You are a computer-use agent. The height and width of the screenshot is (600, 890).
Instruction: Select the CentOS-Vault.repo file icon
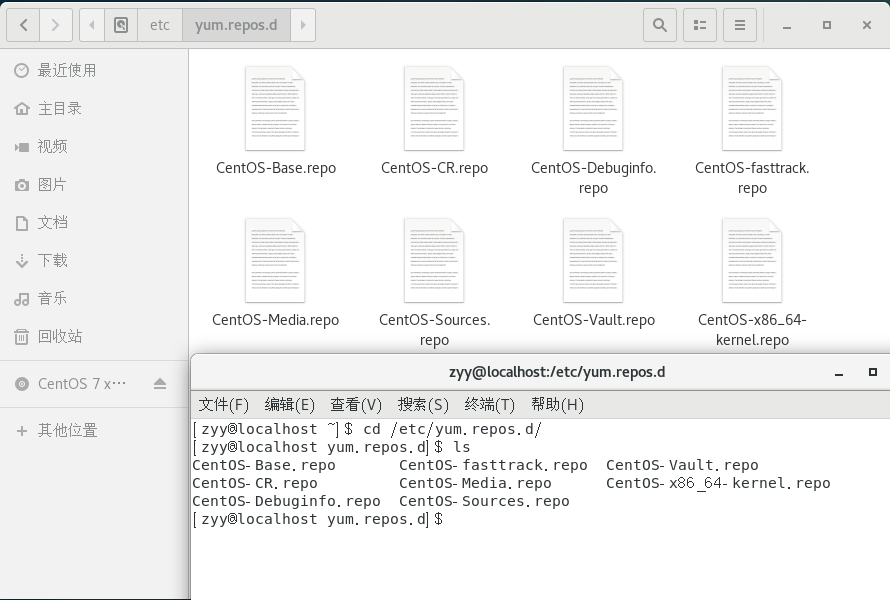click(593, 261)
